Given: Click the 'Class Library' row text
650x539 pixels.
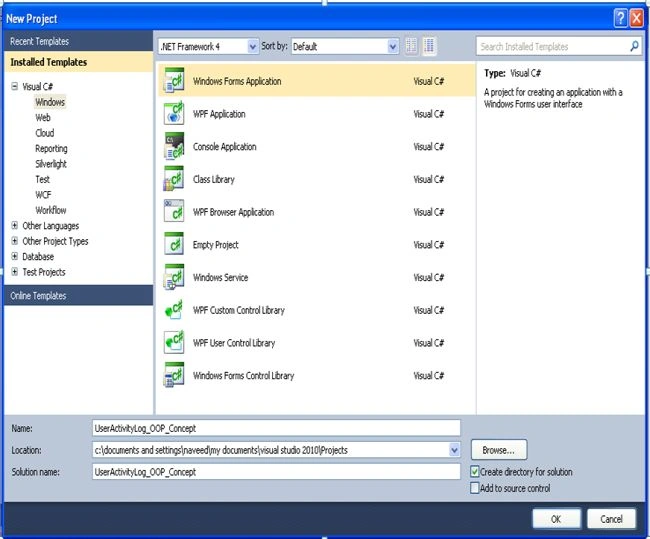Looking at the screenshot, I should pyautogui.click(x=213, y=179).
